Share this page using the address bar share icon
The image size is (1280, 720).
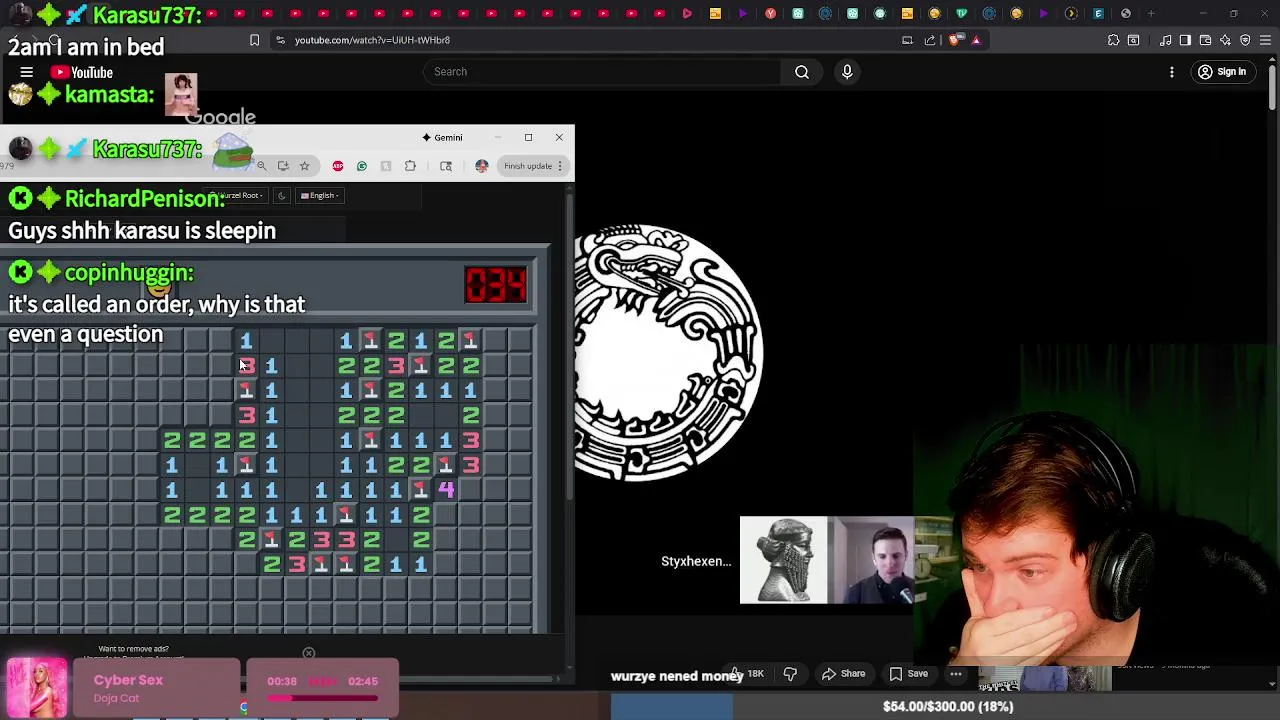coord(930,40)
